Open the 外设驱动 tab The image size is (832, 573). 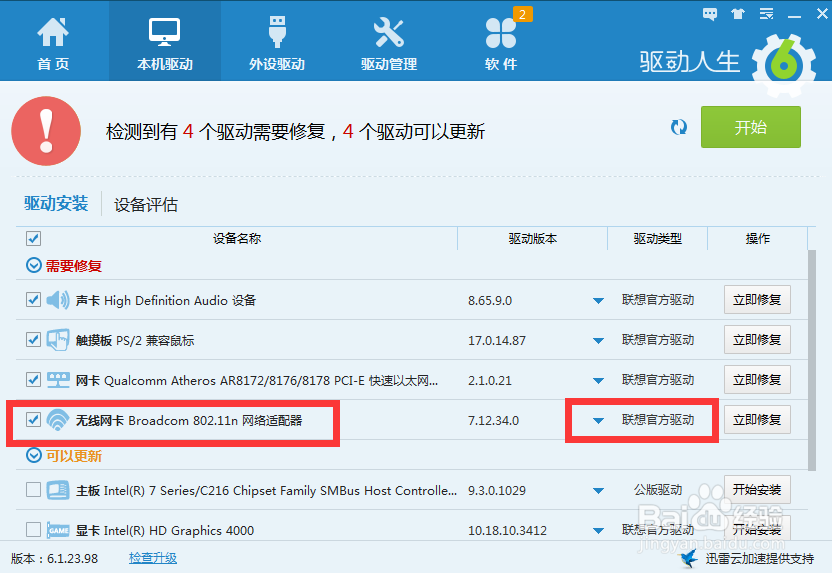pyautogui.click(x=277, y=42)
